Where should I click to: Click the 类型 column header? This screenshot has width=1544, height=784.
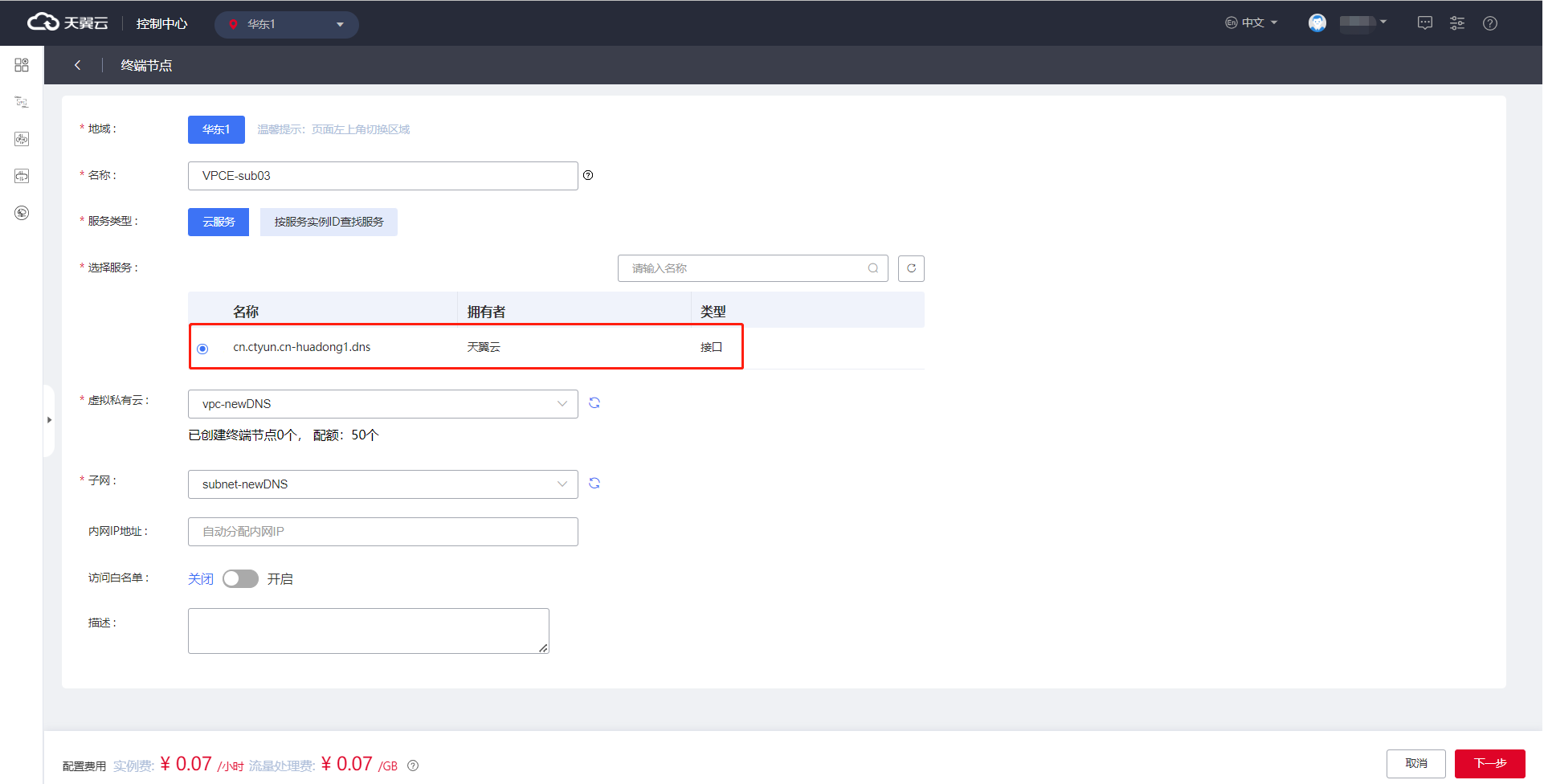pos(713,312)
